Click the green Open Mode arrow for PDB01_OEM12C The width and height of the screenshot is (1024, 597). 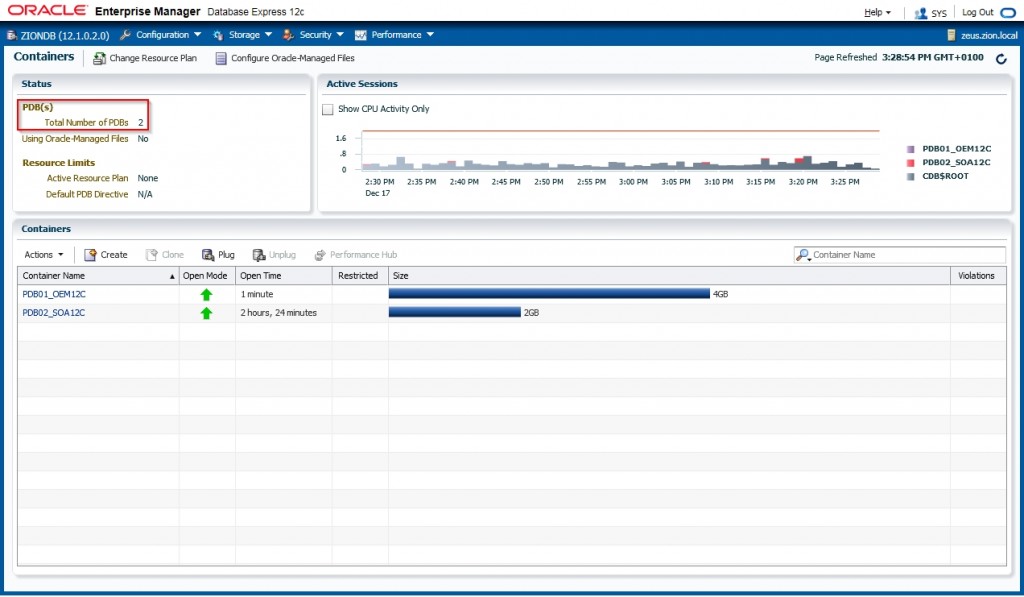pyautogui.click(x=206, y=293)
